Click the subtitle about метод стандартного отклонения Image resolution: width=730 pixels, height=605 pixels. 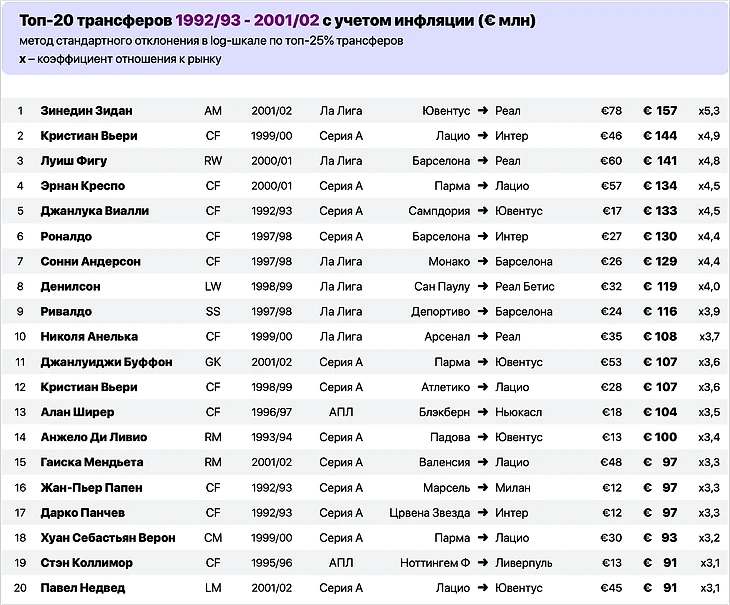coord(211,41)
